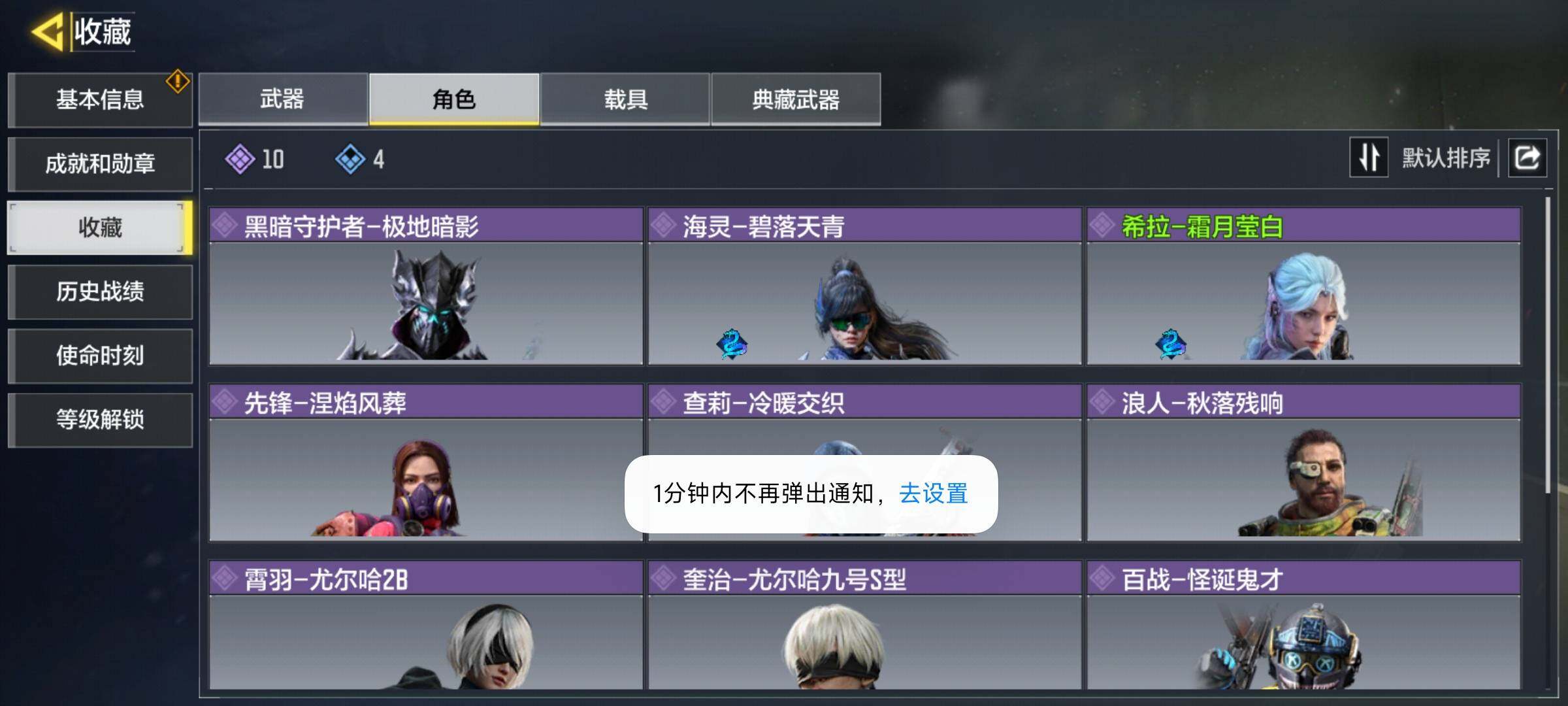Select 使命时刻 sidebar button
Screen dimensions: 1568x706
pyautogui.click(x=100, y=356)
